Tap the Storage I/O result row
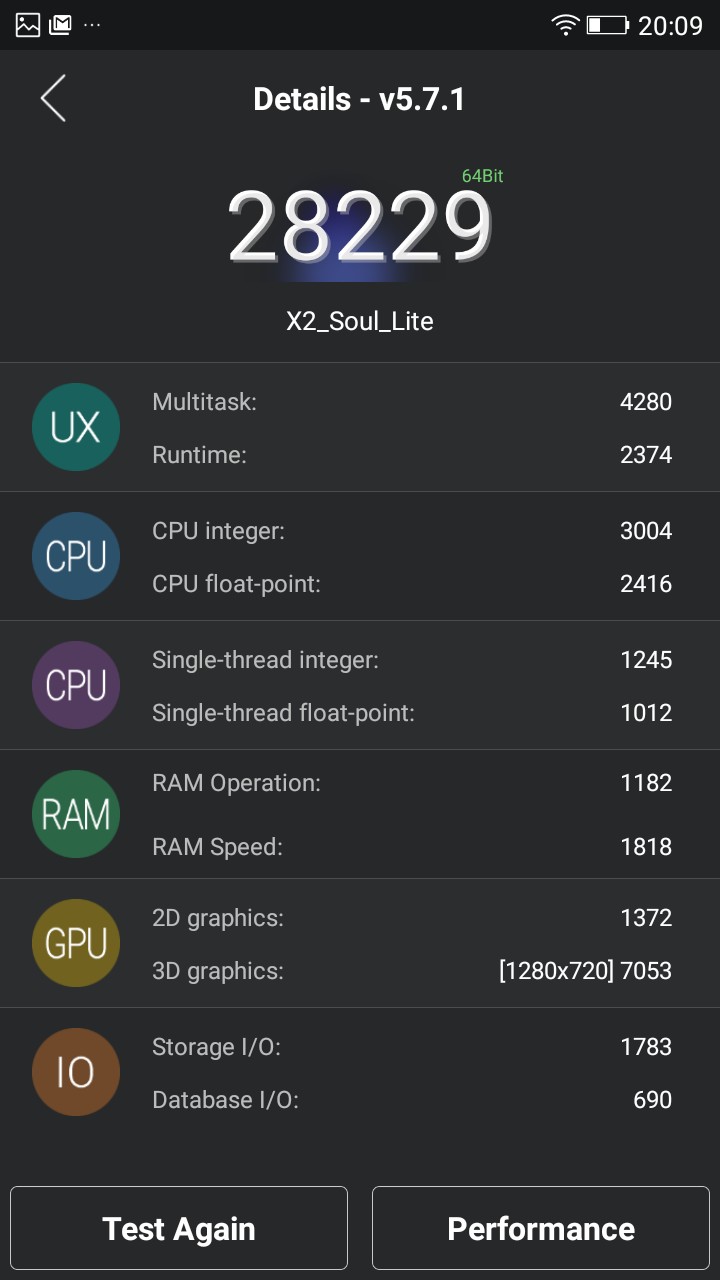This screenshot has width=720, height=1280. point(411,1047)
